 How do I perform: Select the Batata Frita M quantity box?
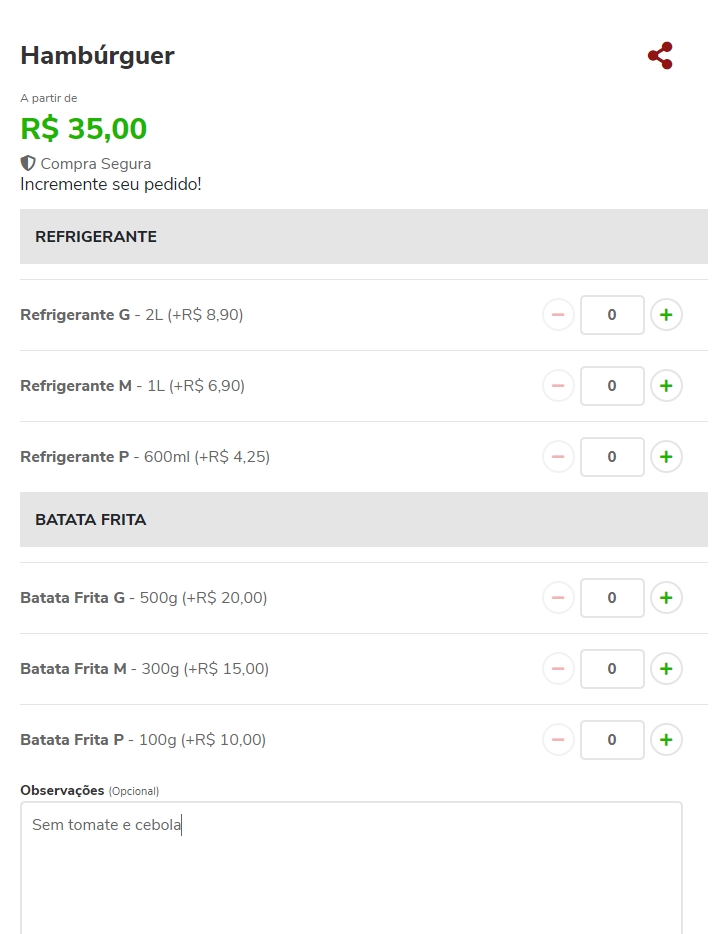tap(612, 669)
